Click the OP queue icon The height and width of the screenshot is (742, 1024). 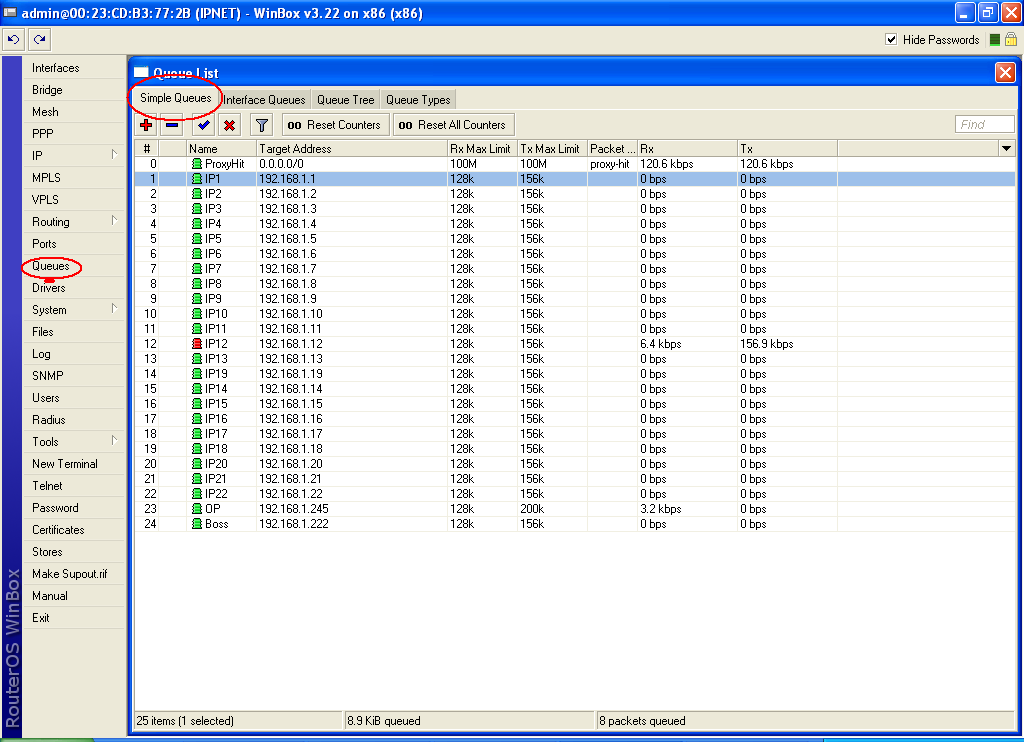coord(197,509)
